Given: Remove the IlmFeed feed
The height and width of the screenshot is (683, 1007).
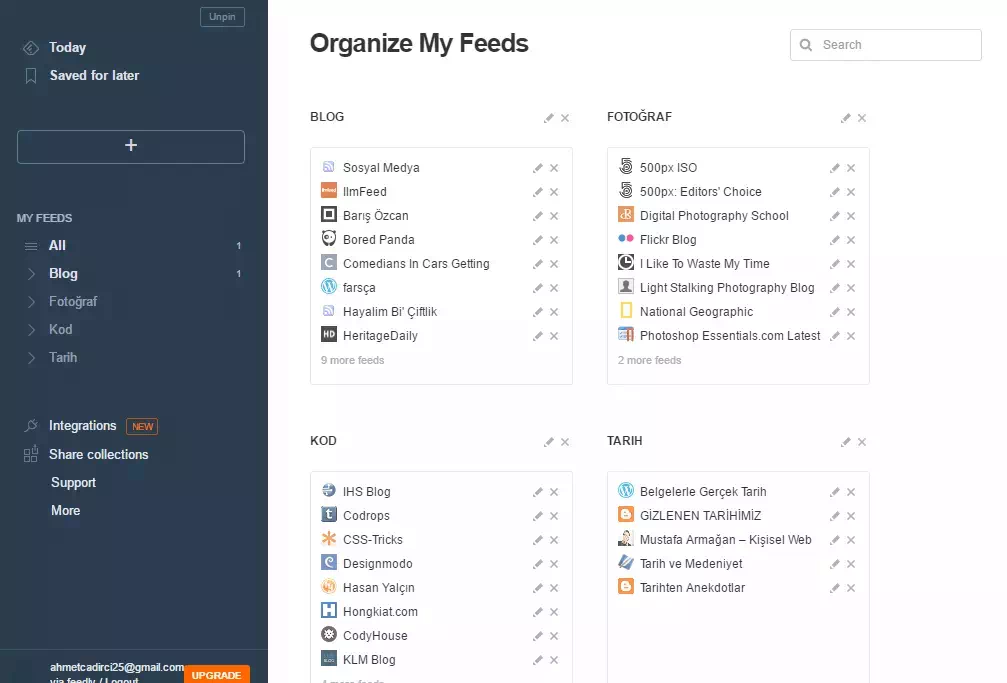Looking at the screenshot, I should [x=554, y=192].
